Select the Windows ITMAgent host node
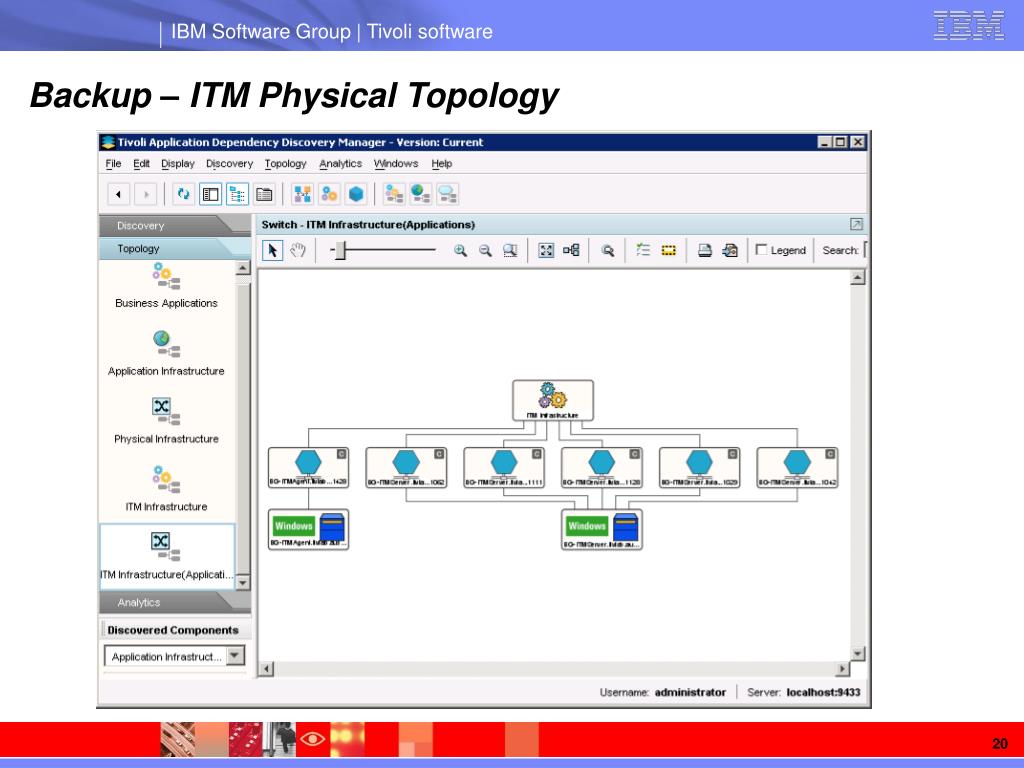This screenshot has height=768, width=1024. click(x=308, y=530)
